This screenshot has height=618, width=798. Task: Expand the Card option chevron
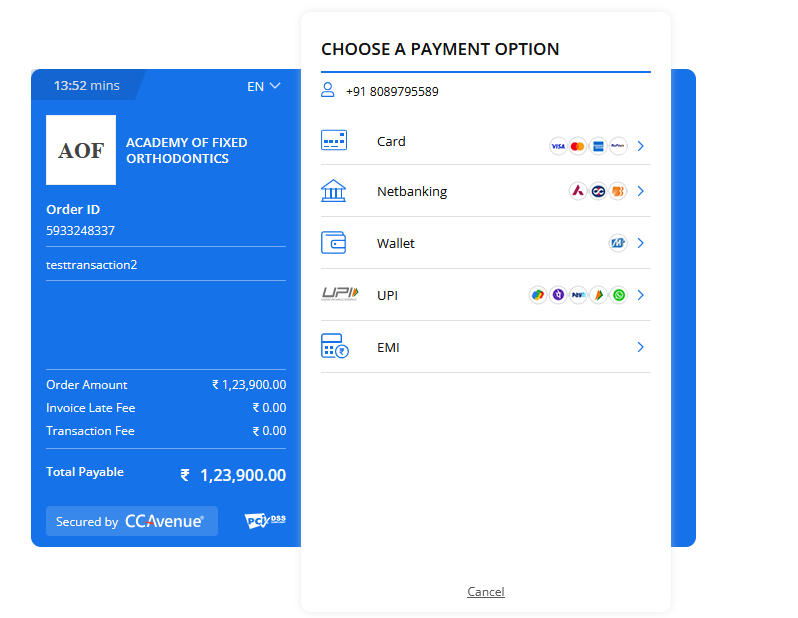[641, 146]
